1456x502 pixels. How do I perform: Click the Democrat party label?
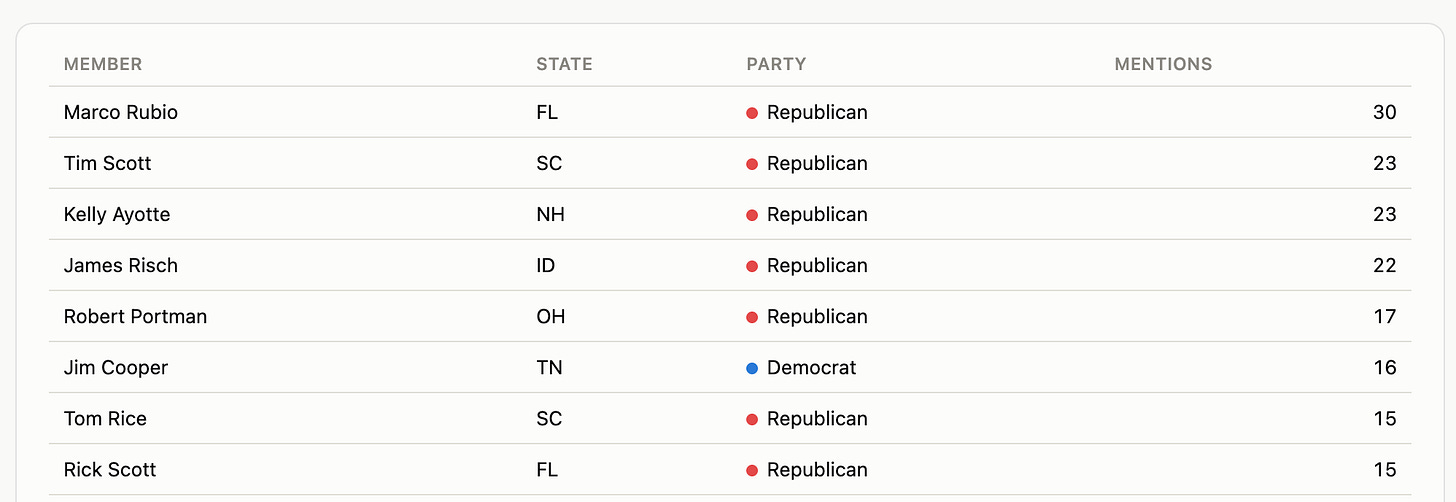(x=812, y=367)
